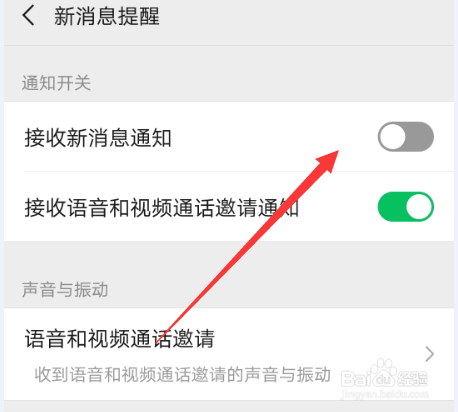Click the 新消息提醒 page title
The image size is (458, 412).
(x=107, y=16)
